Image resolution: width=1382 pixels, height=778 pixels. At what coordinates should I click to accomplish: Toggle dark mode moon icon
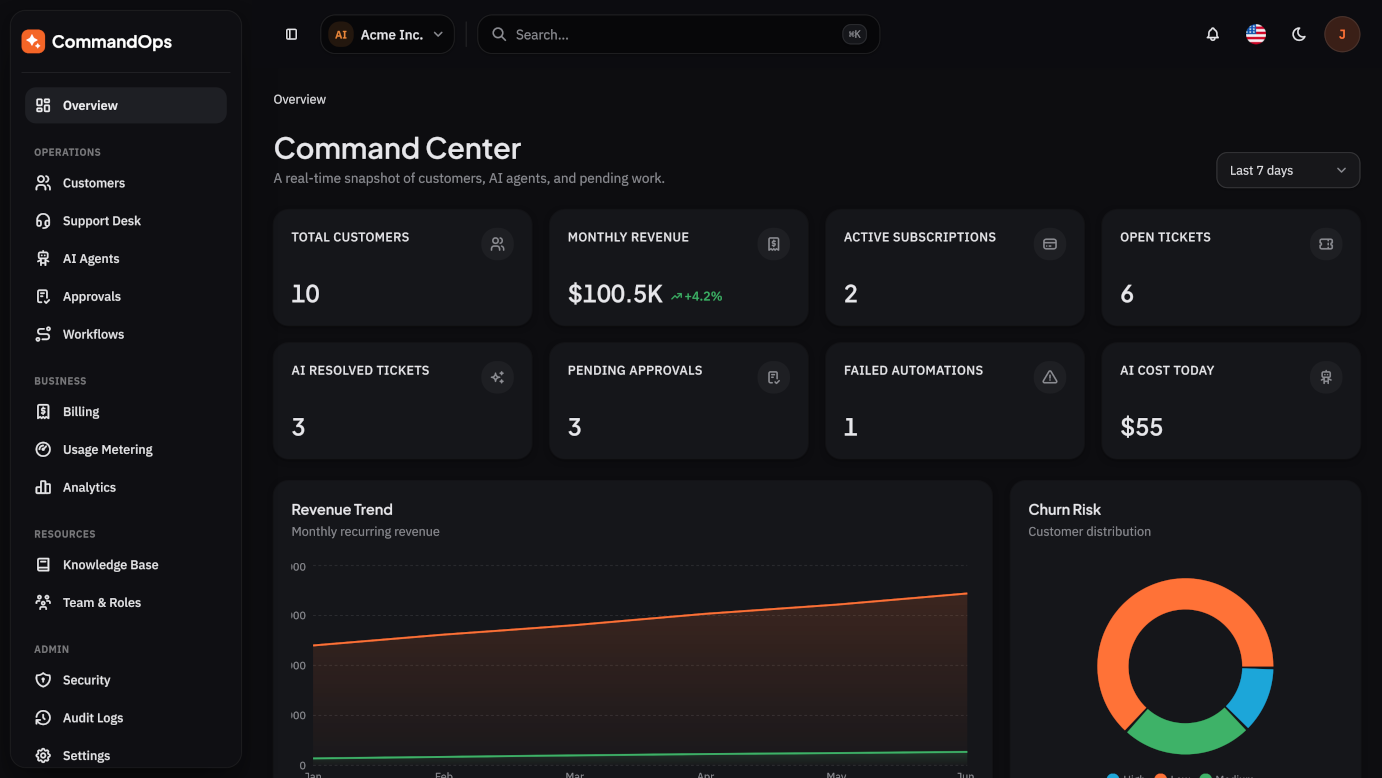[1299, 34]
